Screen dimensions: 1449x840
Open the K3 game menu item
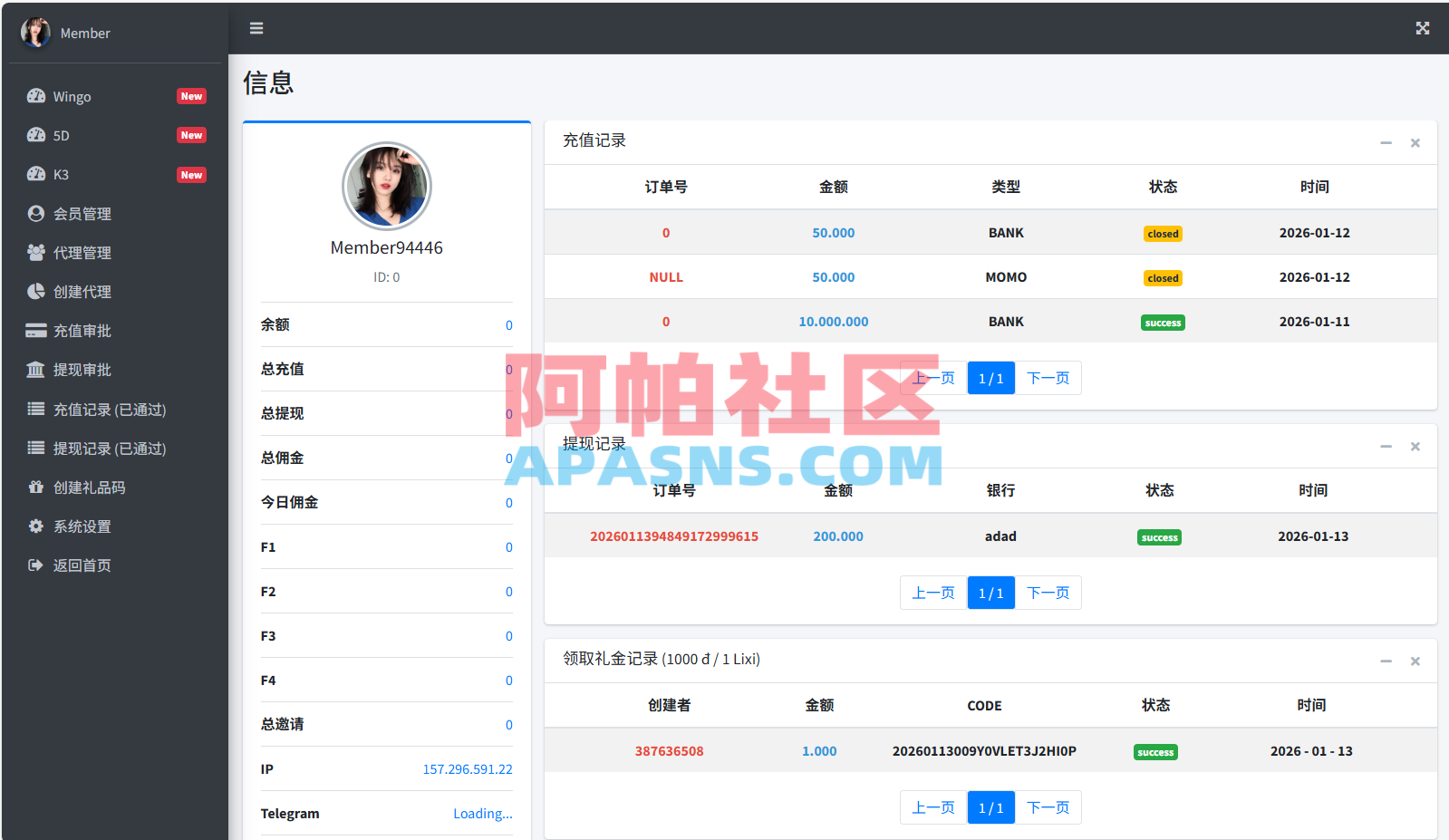click(115, 174)
